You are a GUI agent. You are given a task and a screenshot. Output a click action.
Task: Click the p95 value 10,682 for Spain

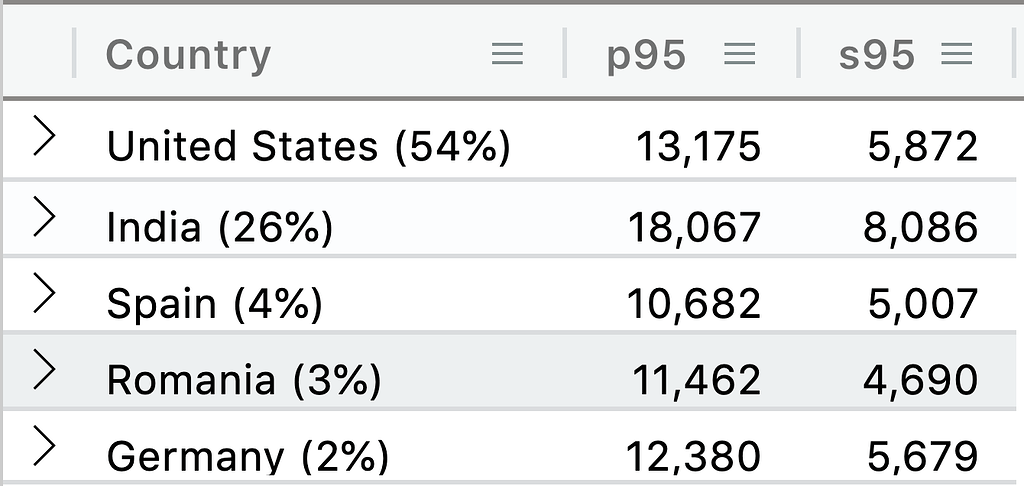[694, 304]
